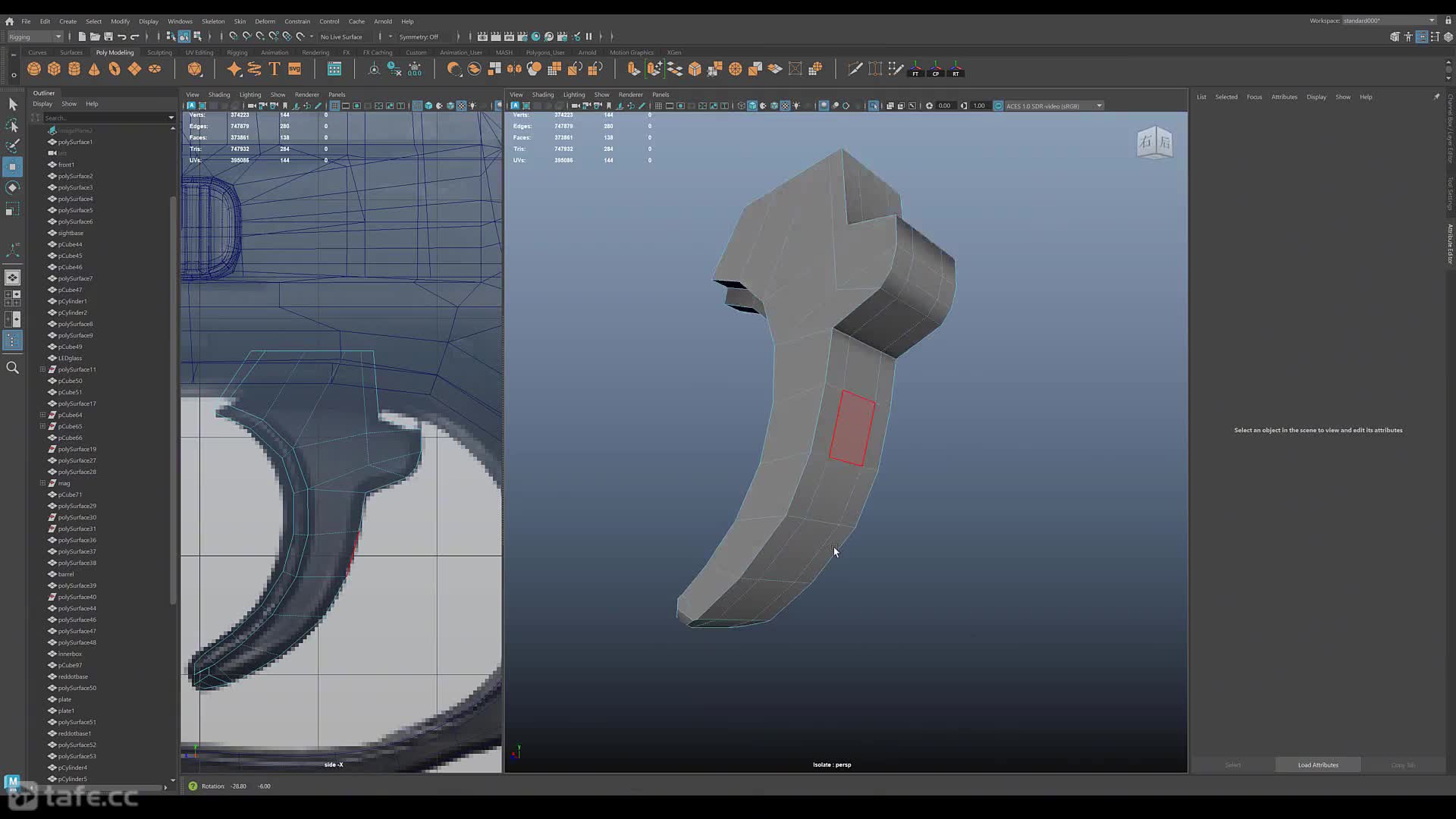Screen dimensions: 1456x819
Task: Open the Modify menu
Action: coord(120,21)
